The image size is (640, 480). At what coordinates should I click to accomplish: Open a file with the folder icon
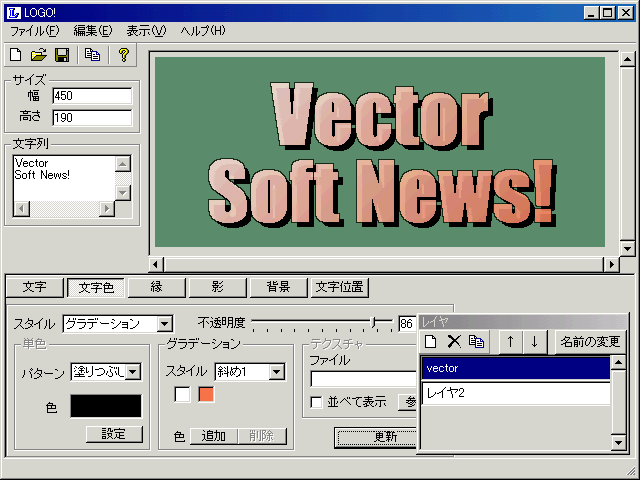[38, 55]
